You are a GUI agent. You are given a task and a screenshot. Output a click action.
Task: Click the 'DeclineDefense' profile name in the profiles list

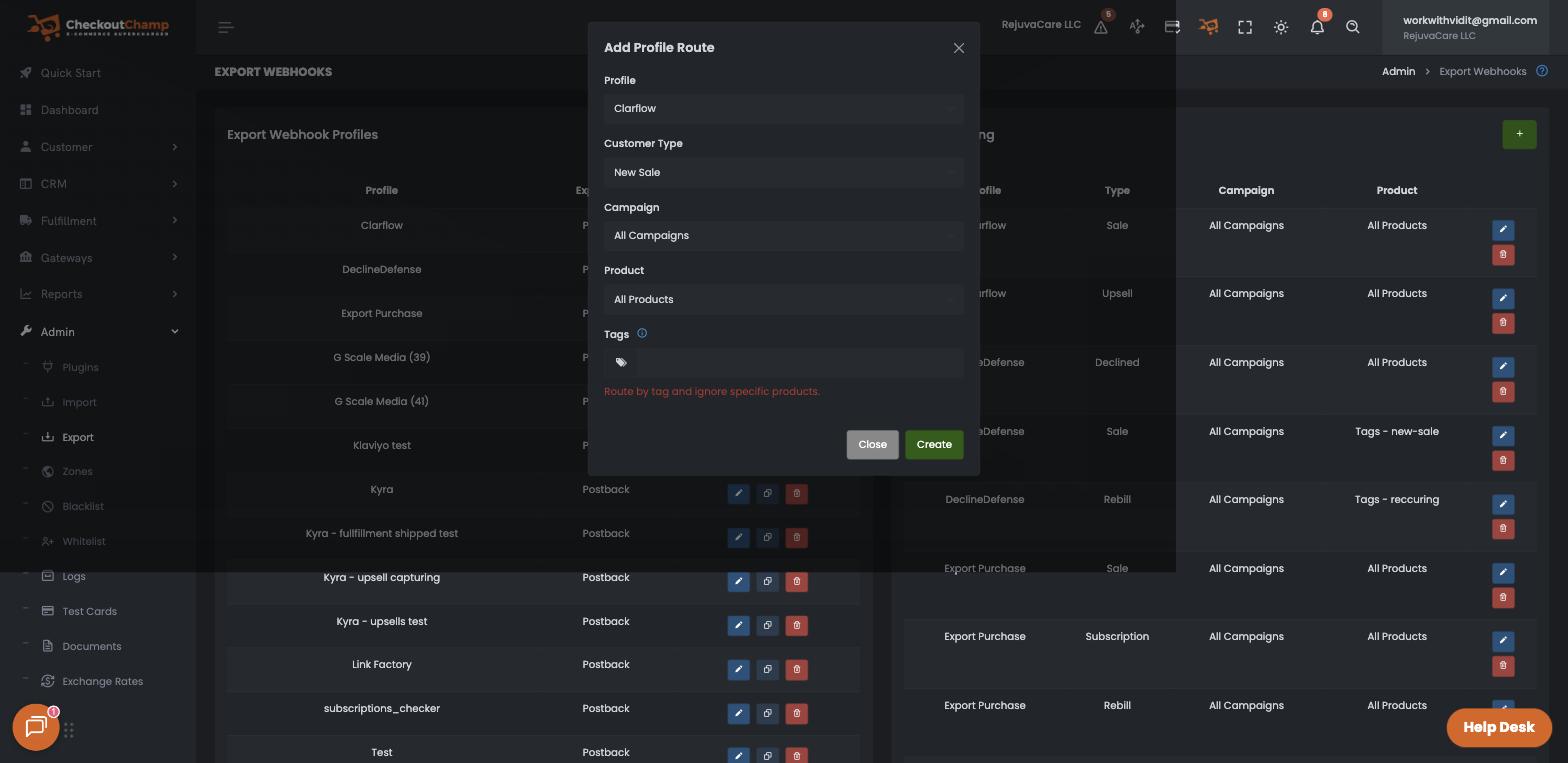coord(381,269)
